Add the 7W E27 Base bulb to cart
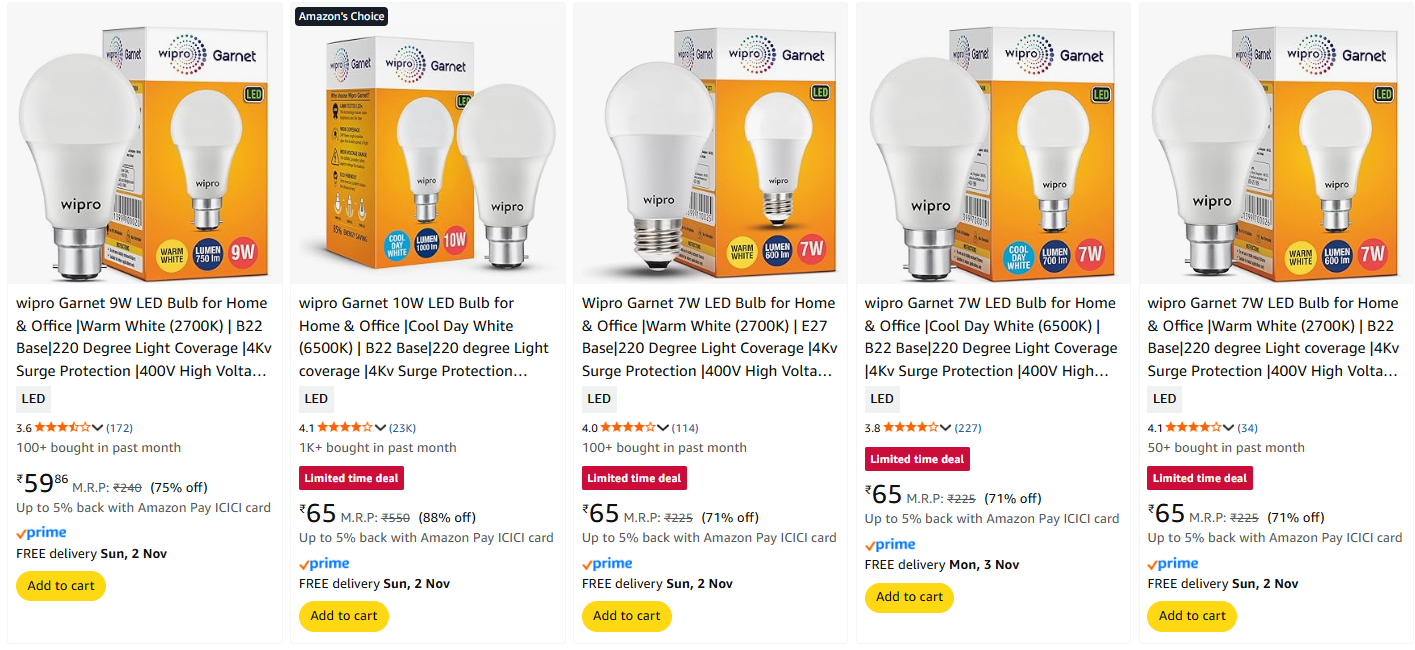This screenshot has width=1415, height=650. coord(627,616)
